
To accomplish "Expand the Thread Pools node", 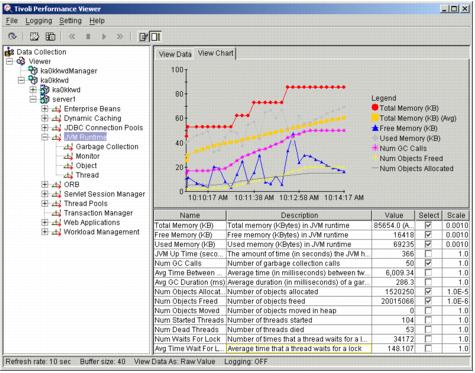I will (45, 203).
